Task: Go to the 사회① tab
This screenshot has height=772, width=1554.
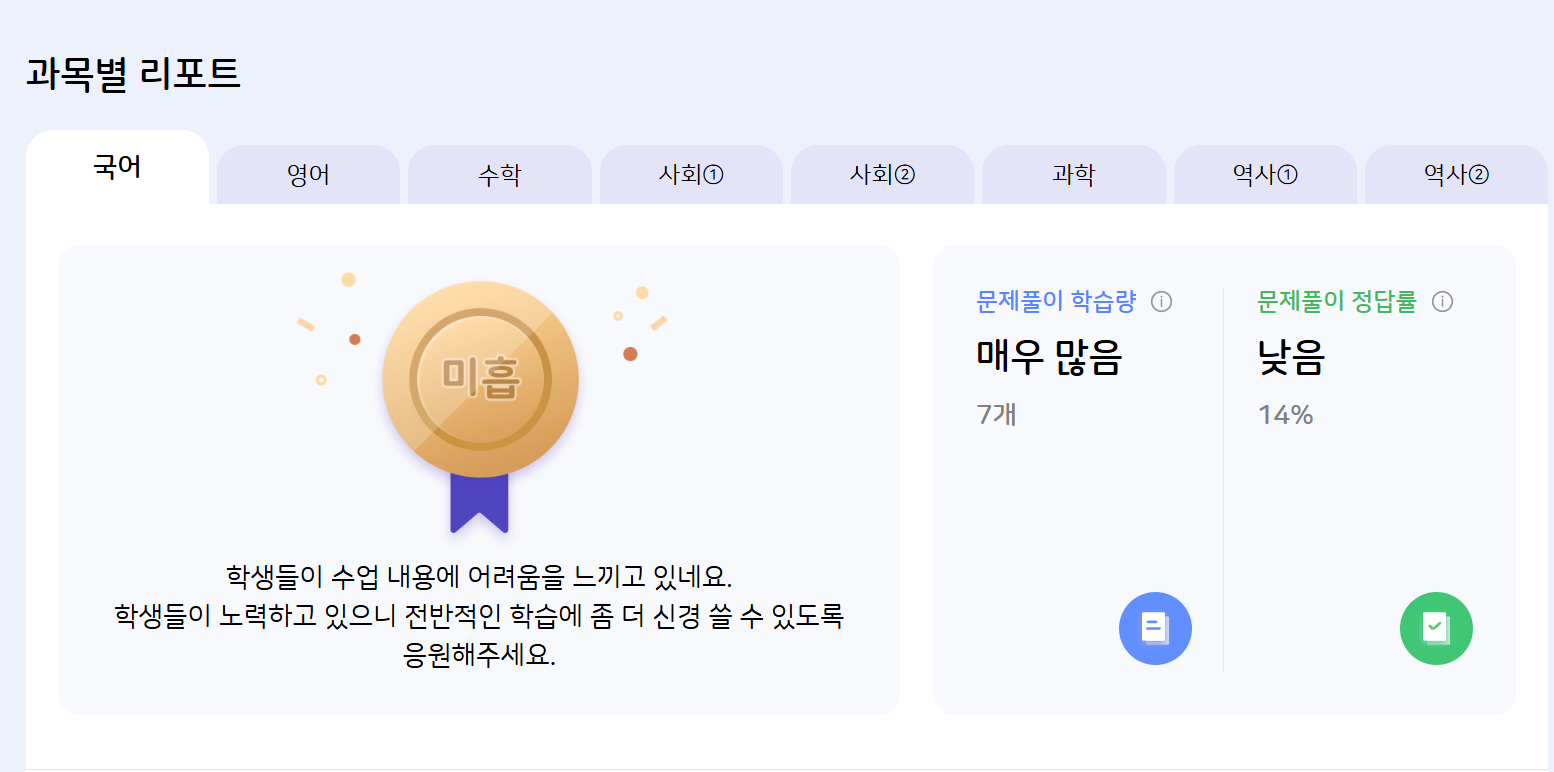Action: click(x=691, y=175)
